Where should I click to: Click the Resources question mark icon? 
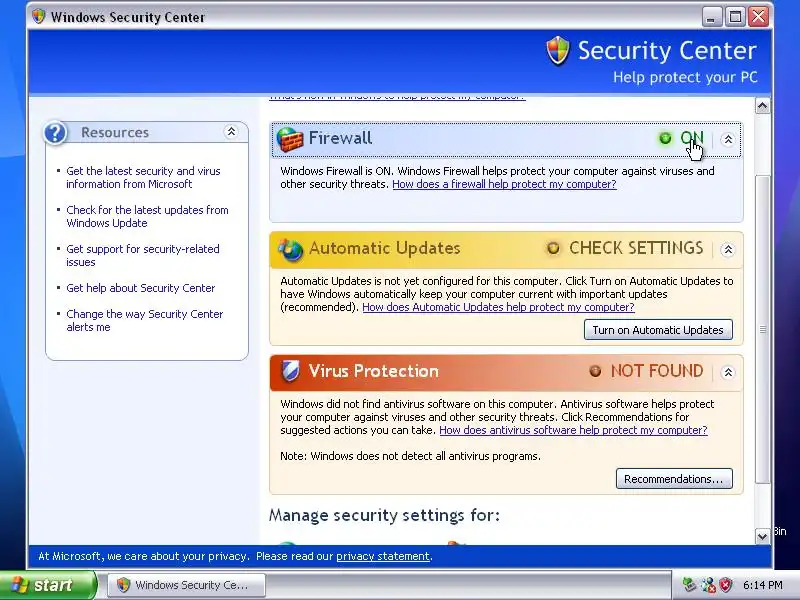55,133
